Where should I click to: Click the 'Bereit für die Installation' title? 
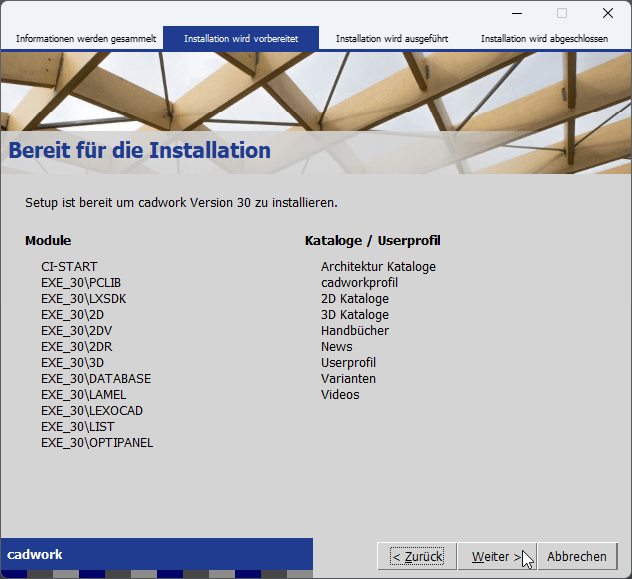click(x=139, y=150)
